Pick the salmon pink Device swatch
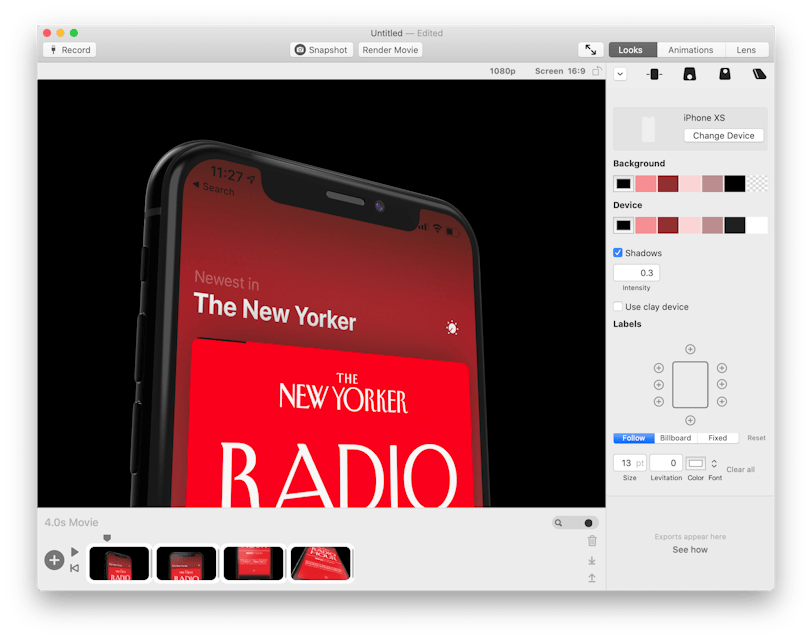Viewport: 812px width, 640px height. point(646,225)
